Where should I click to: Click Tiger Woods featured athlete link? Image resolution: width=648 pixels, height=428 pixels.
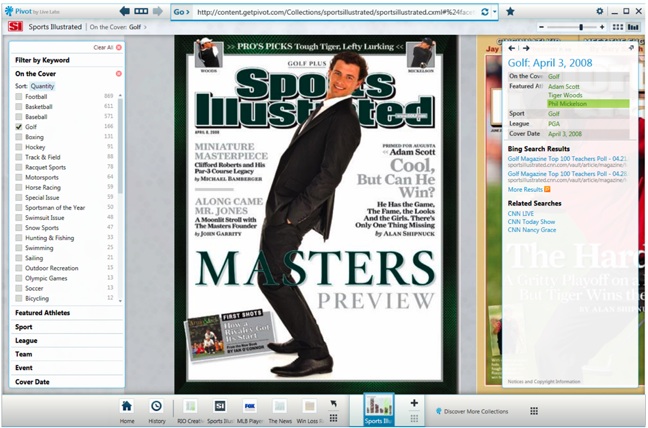(565, 95)
